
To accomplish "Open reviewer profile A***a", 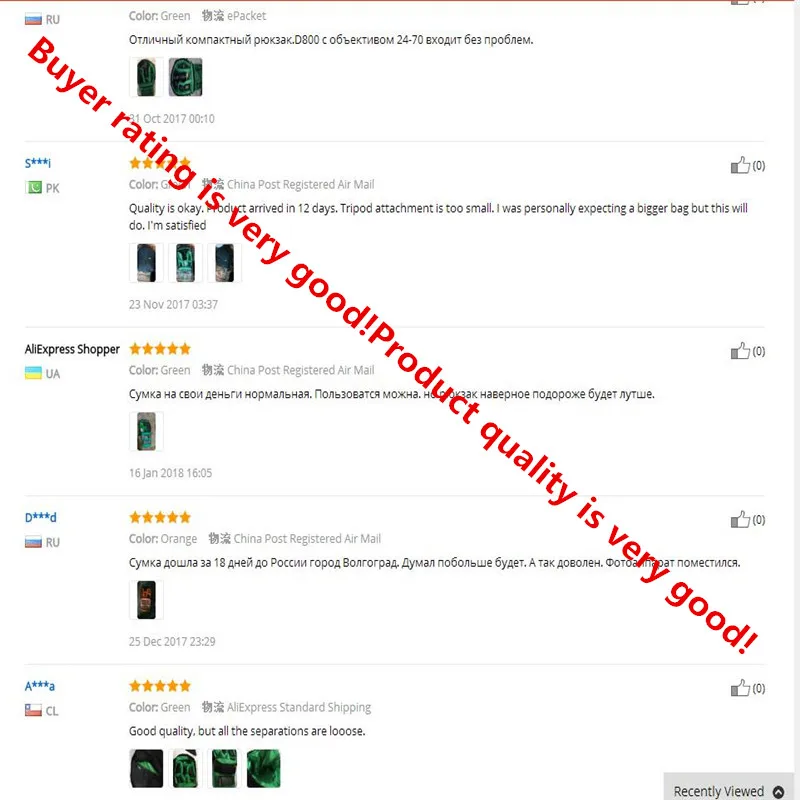I will (40, 686).
